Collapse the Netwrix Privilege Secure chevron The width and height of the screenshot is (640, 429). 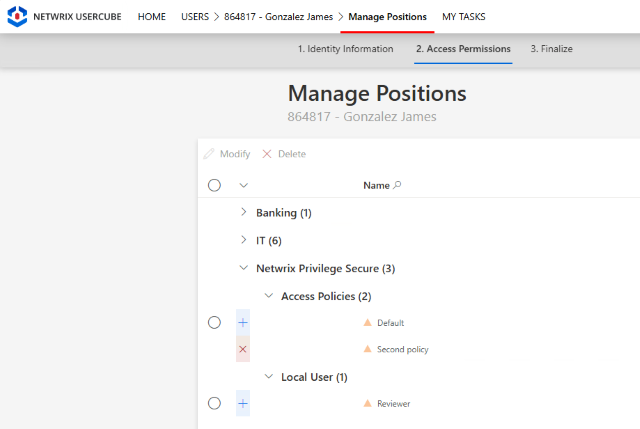tap(244, 268)
